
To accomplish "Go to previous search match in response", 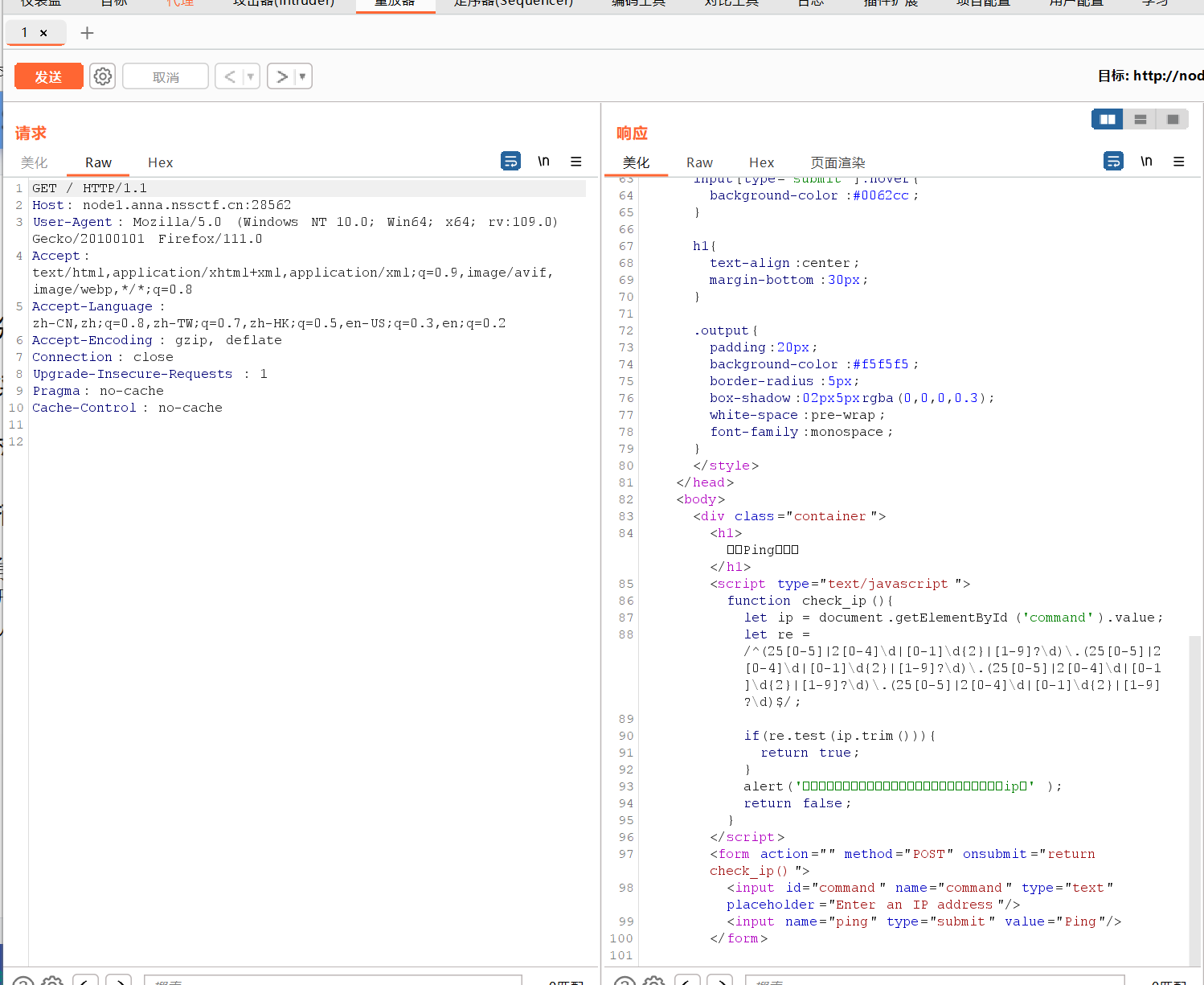I will 687,980.
